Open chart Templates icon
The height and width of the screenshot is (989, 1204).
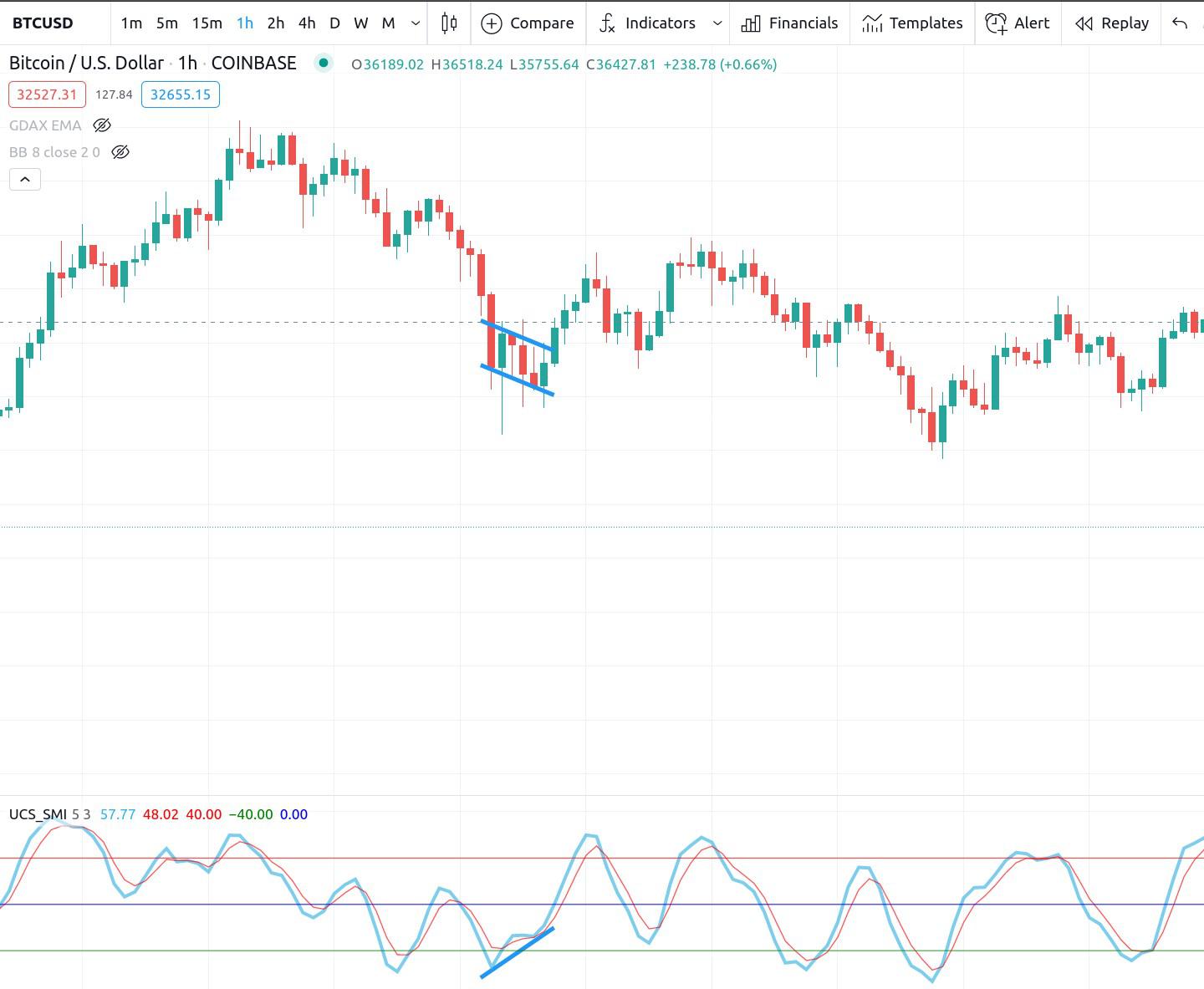[871, 23]
